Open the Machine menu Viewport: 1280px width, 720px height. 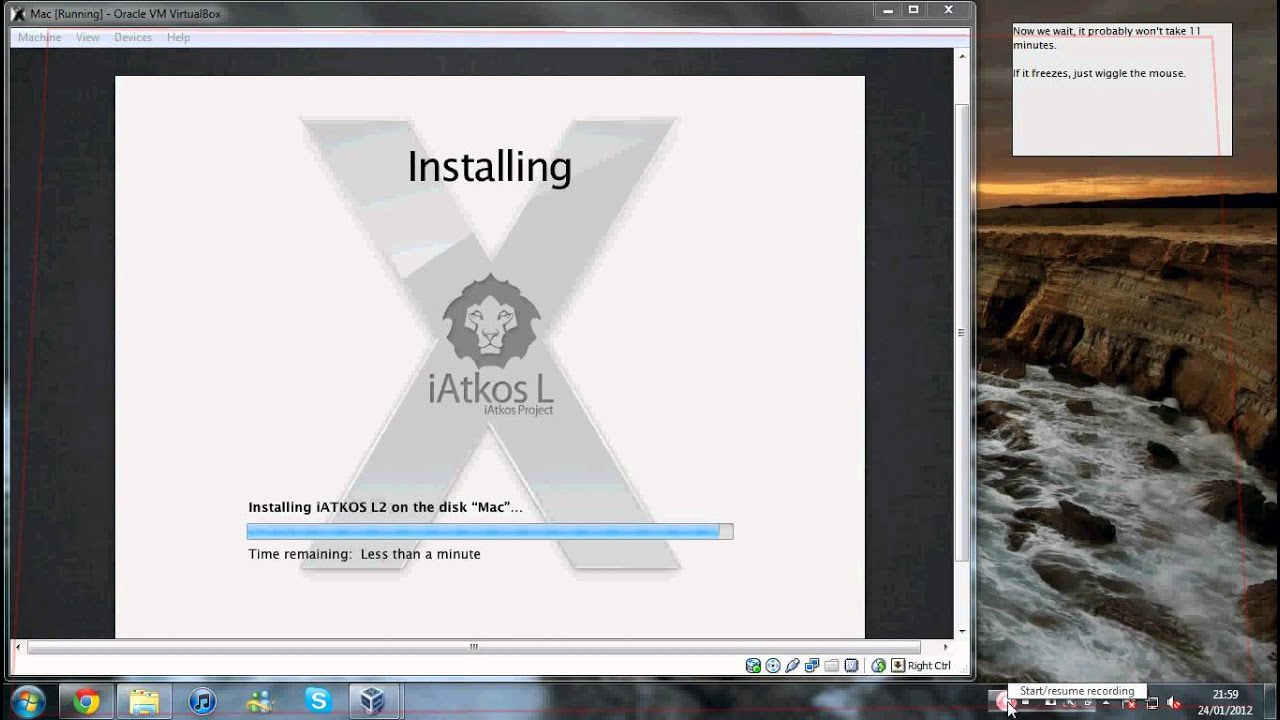pos(39,37)
